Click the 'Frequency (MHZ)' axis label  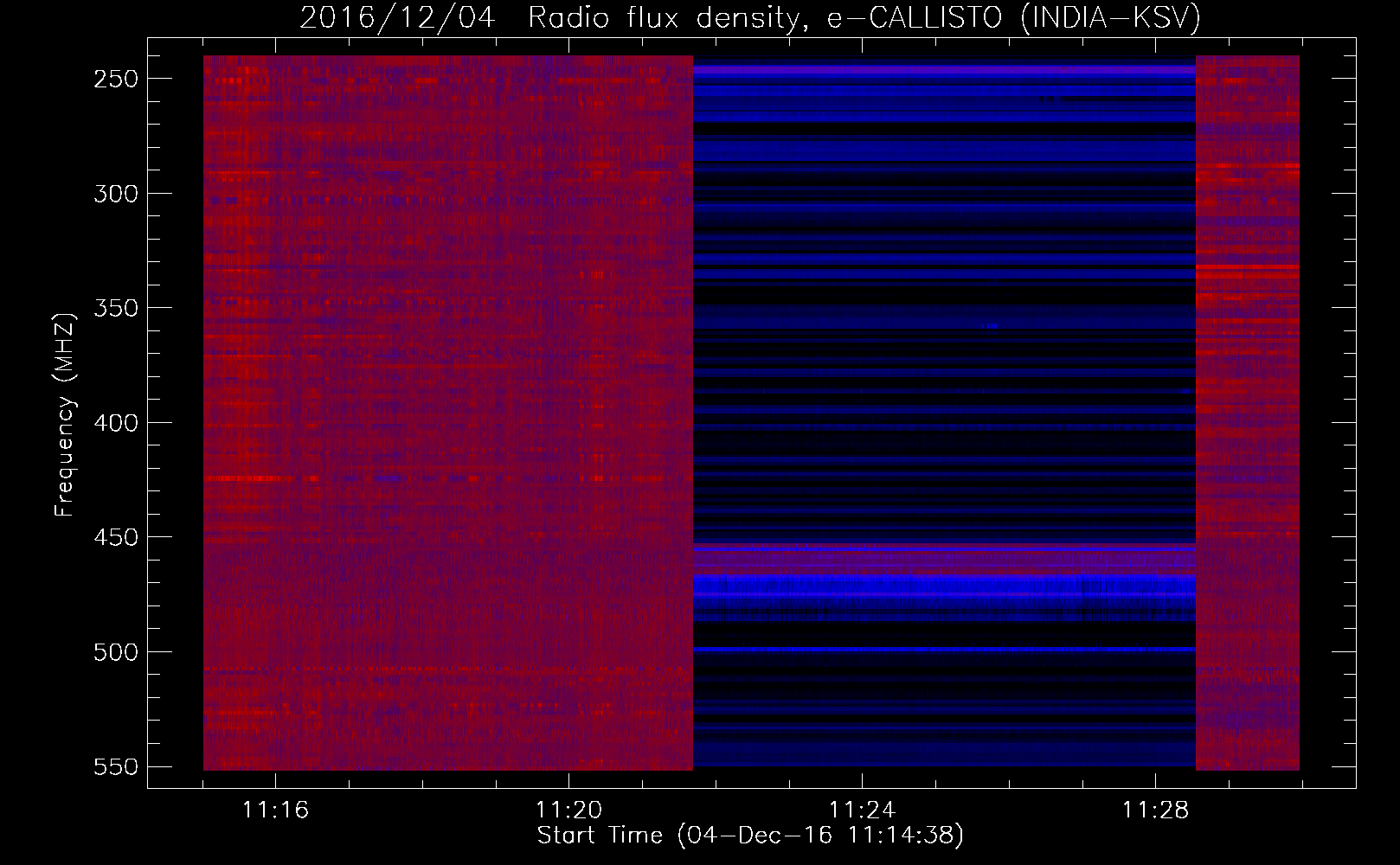point(65,414)
